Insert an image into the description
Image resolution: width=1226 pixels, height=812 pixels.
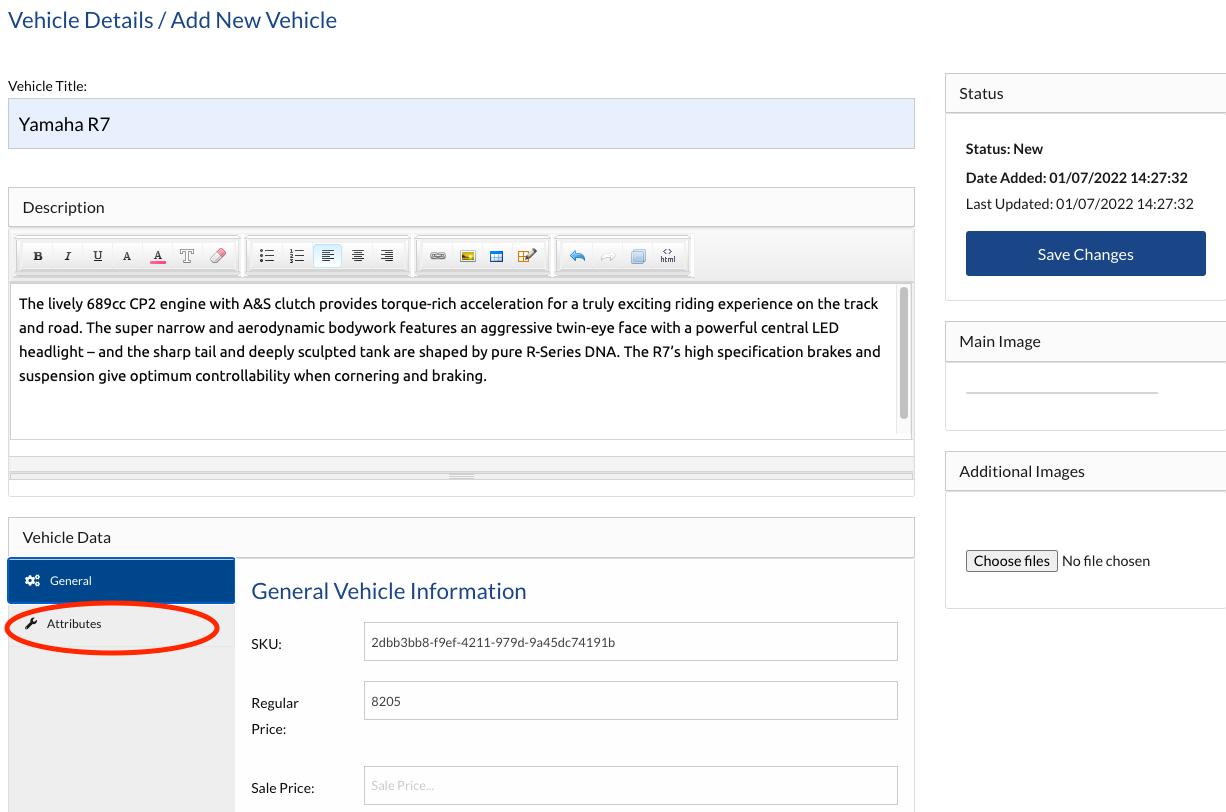click(x=467, y=256)
